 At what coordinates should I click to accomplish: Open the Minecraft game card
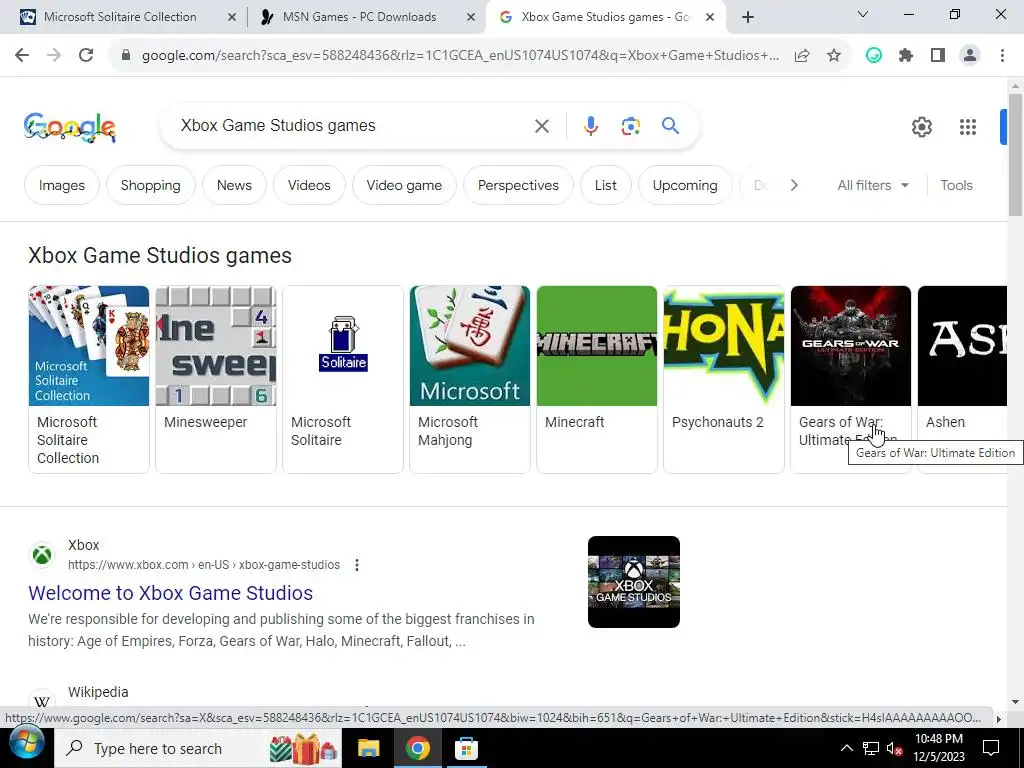597,379
